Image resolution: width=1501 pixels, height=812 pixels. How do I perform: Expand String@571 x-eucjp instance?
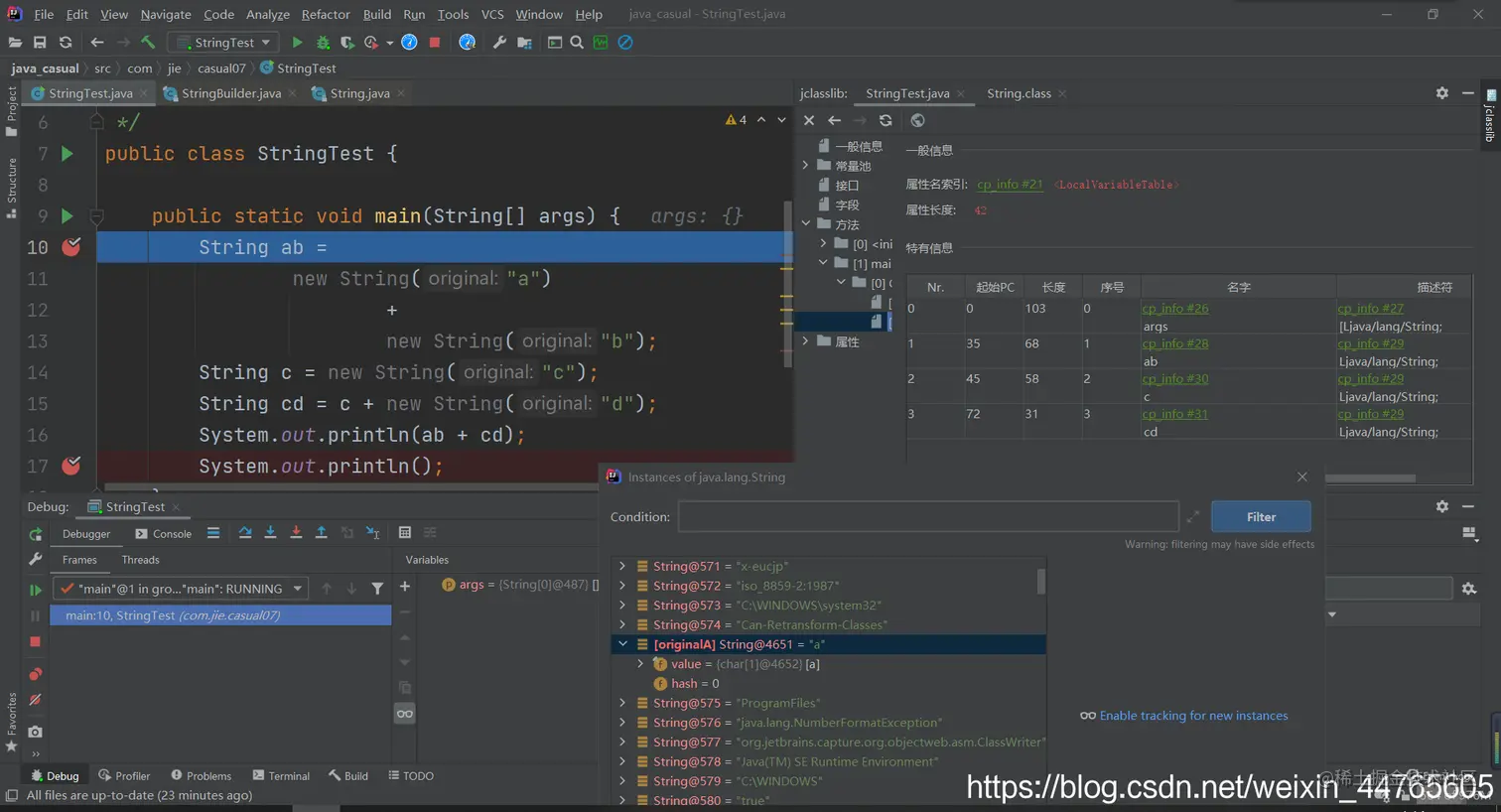tap(622, 566)
